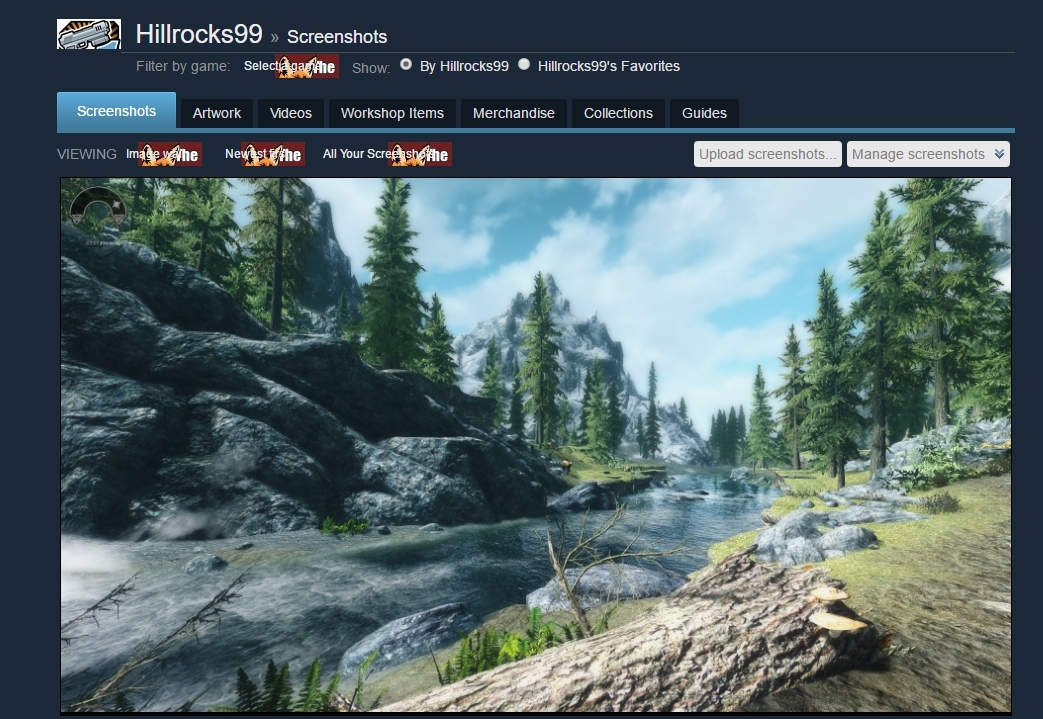The height and width of the screenshot is (719, 1043).
Task: Switch to the Workshop Items tab
Action: point(392,113)
